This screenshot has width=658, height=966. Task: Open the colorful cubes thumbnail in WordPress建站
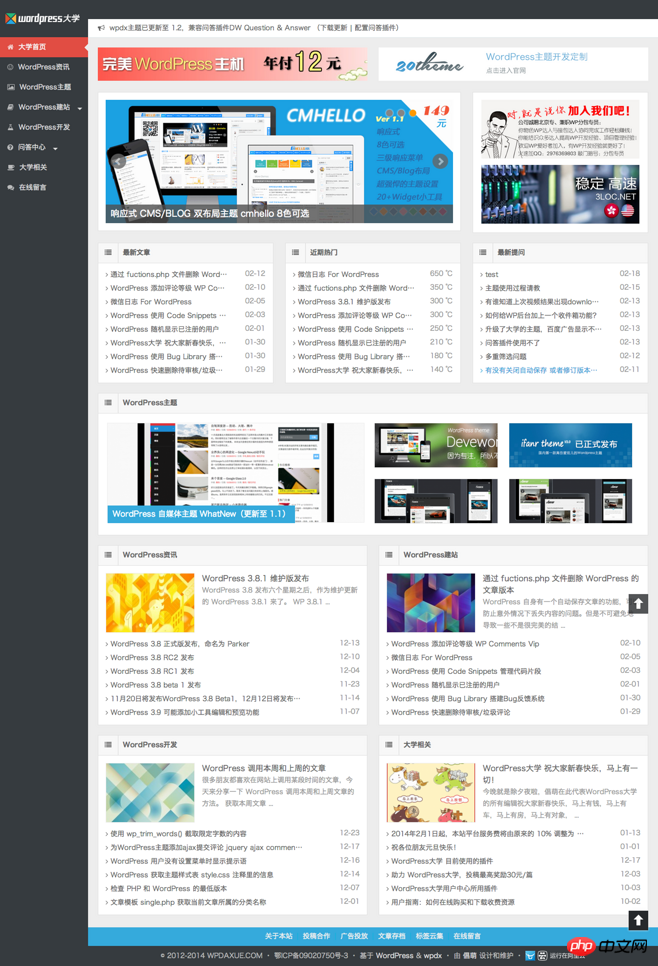click(431, 603)
